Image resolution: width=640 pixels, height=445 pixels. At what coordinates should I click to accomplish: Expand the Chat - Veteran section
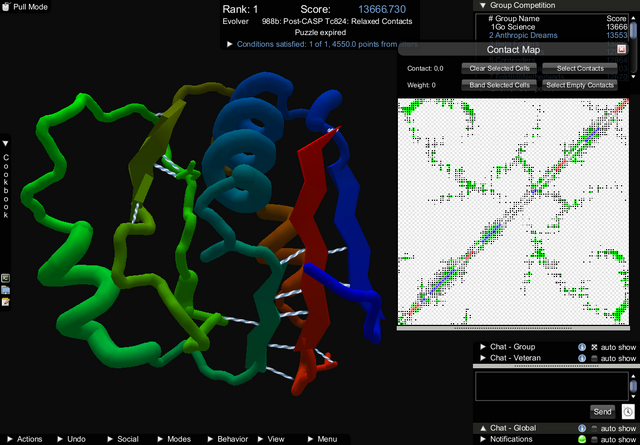click(x=483, y=358)
